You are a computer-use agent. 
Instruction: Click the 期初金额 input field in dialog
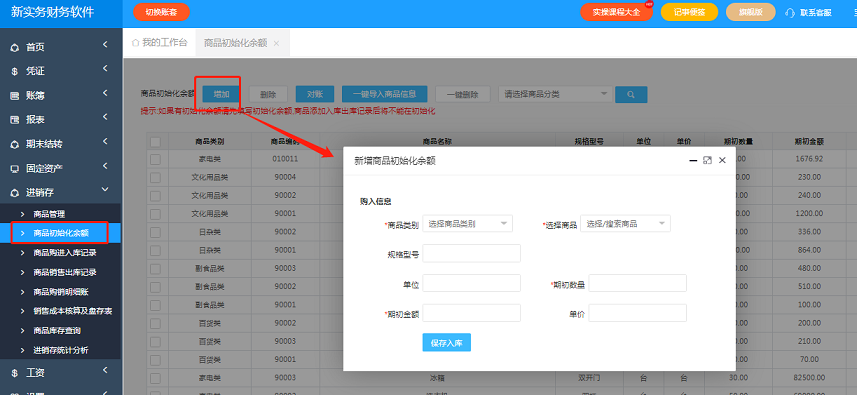472,313
